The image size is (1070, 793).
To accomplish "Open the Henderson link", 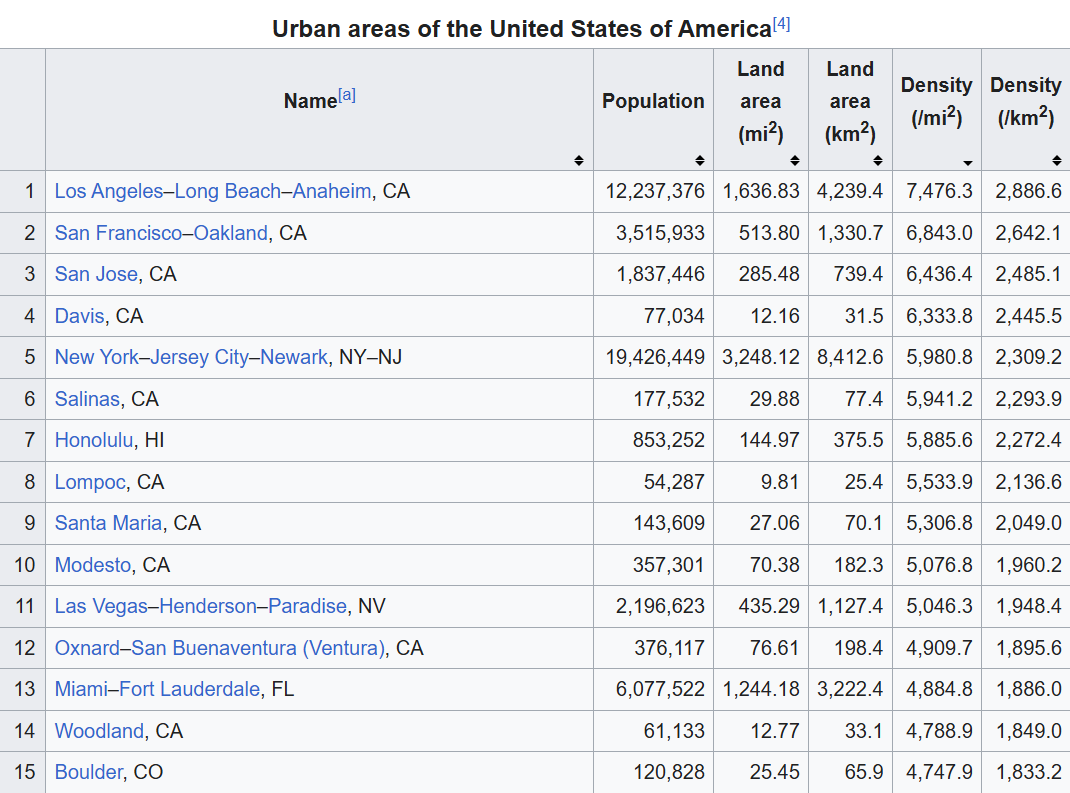I will point(207,606).
